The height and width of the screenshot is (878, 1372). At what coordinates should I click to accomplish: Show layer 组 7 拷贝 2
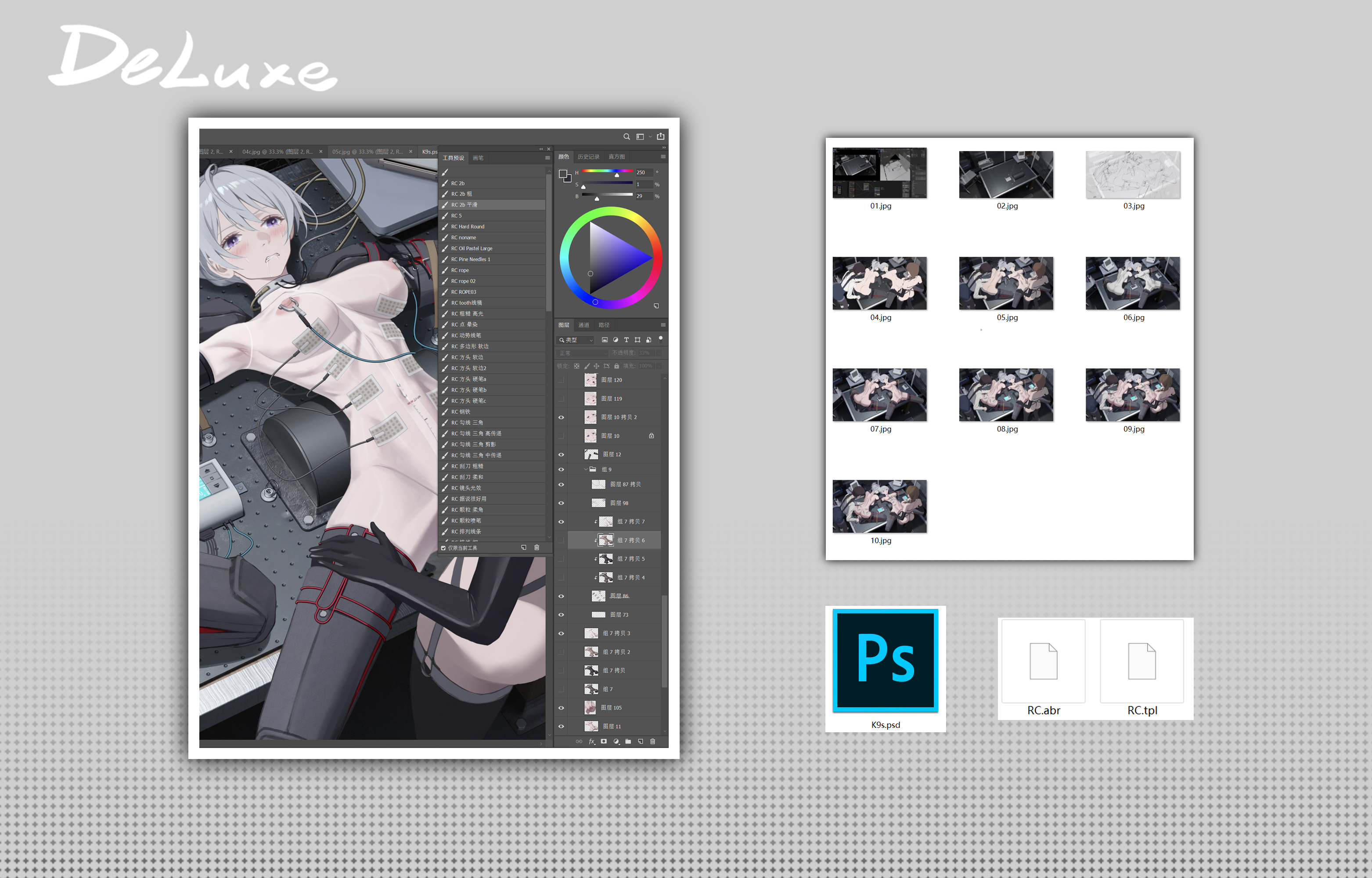(562, 652)
